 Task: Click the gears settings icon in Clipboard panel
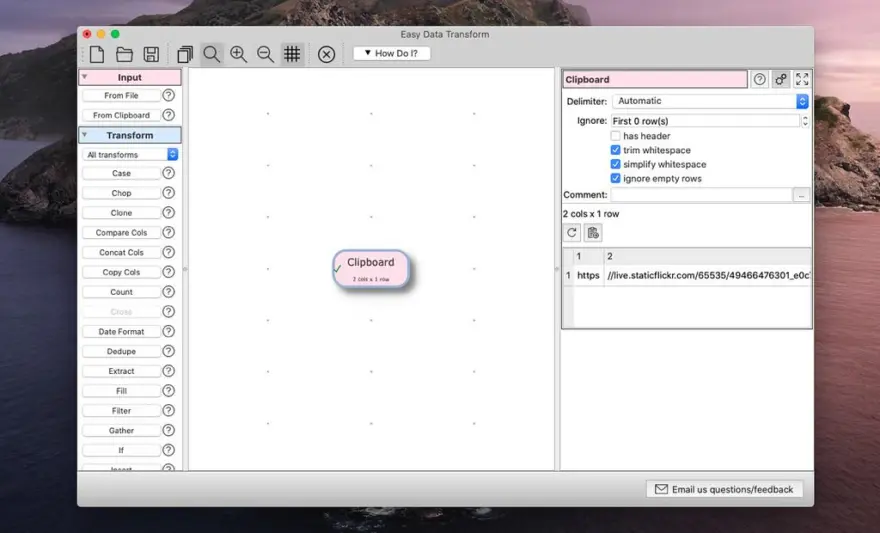pyautogui.click(x=781, y=79)
